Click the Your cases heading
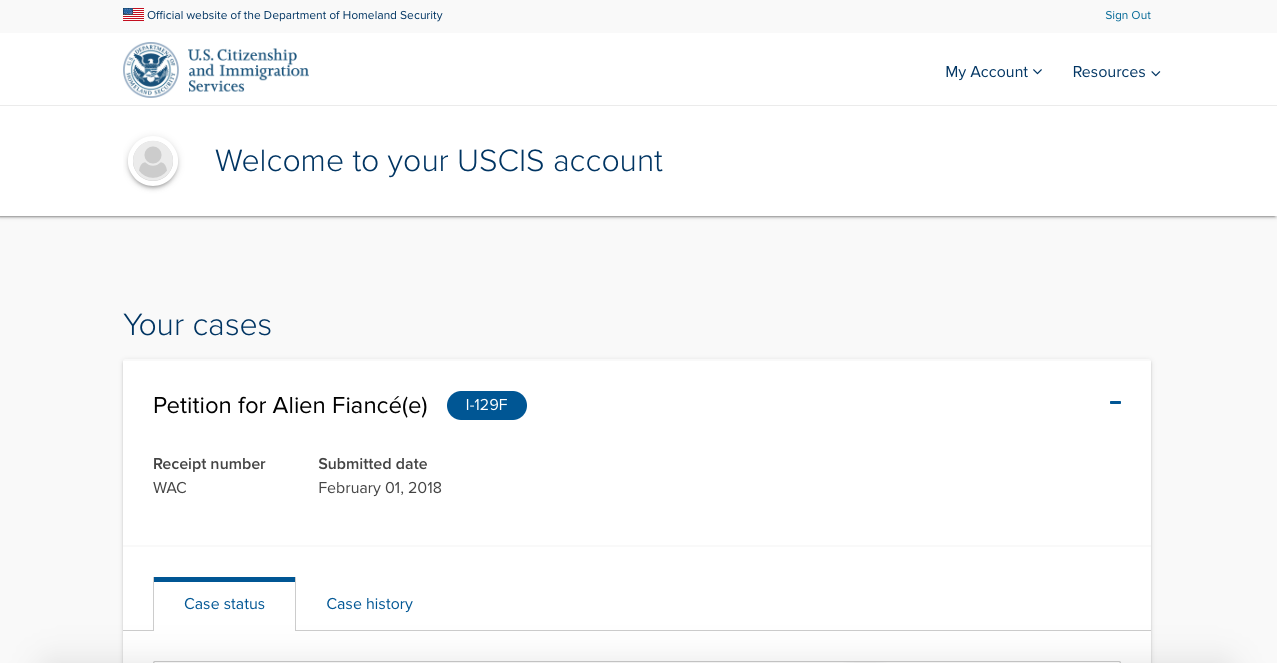Screen dimensions: 1277x663 pos(197,325)
